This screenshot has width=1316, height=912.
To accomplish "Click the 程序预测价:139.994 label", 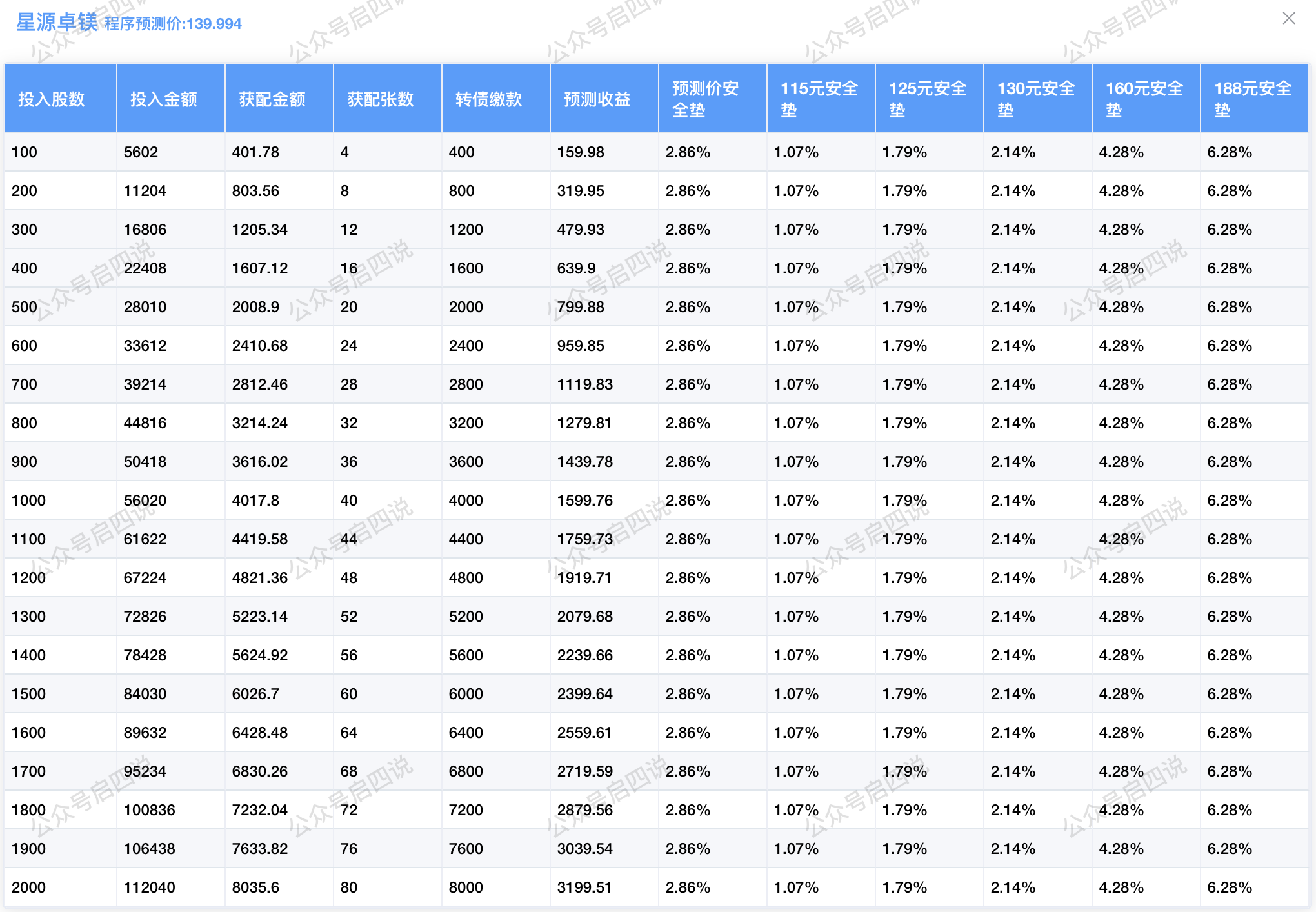I will coord(173,24).
